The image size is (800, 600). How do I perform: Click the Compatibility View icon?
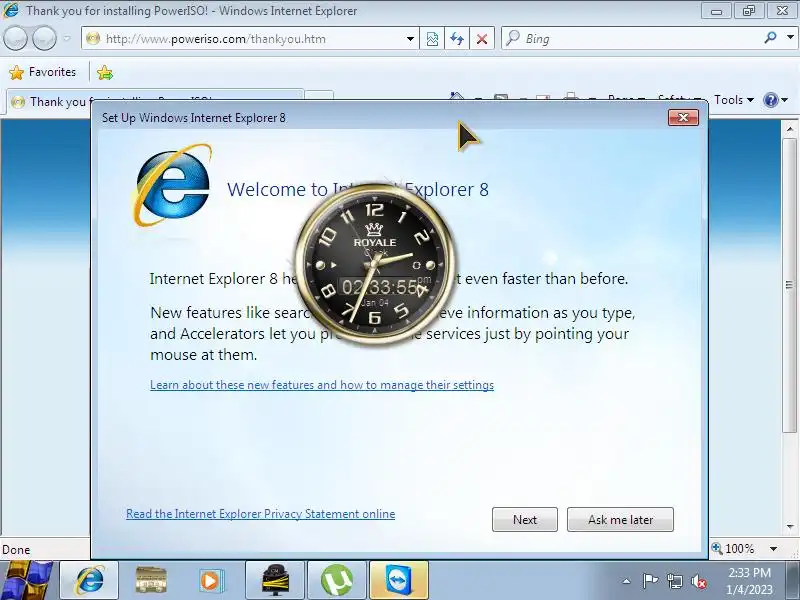point(432,39)
